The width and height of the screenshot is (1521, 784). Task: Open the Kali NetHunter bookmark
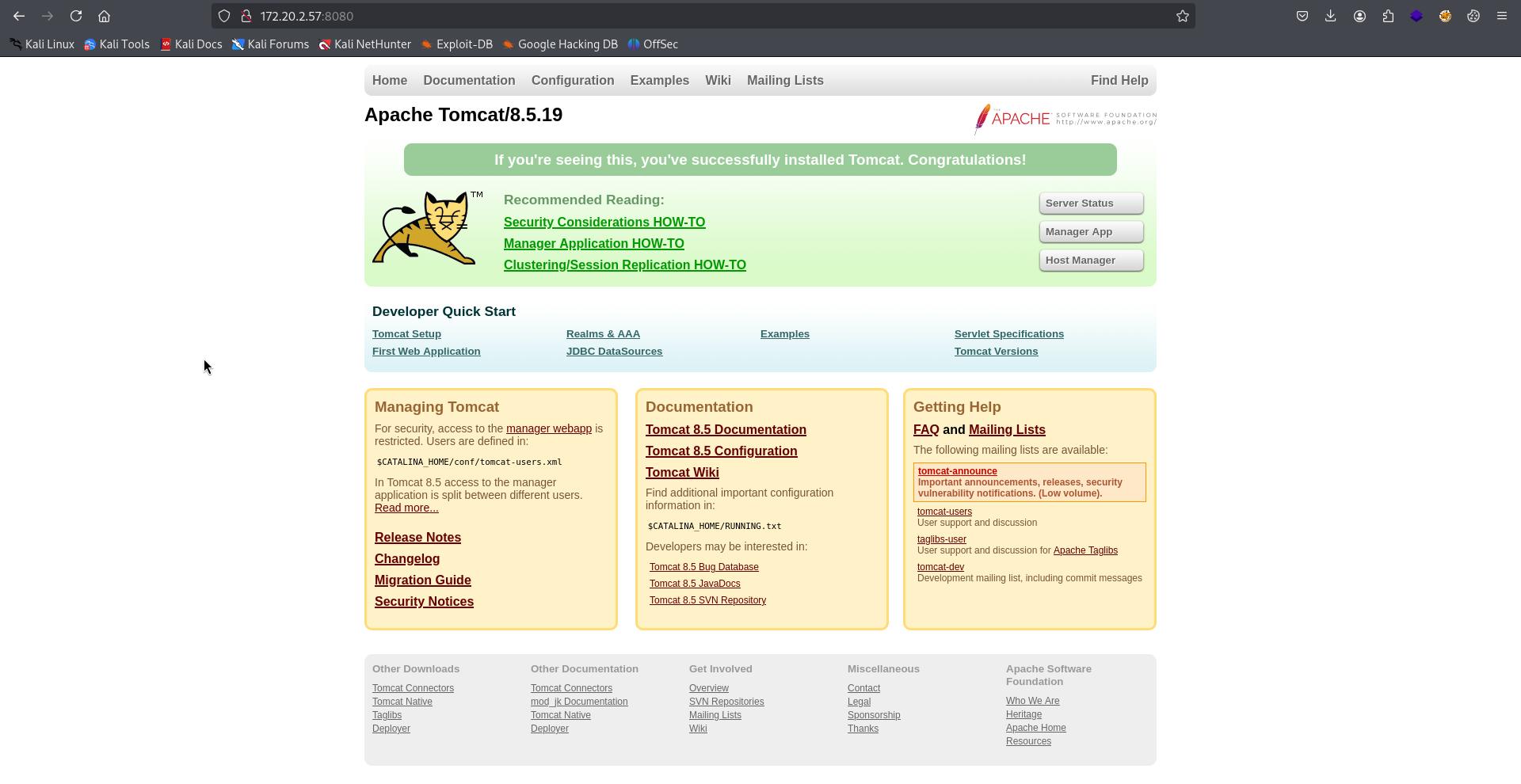364,44
